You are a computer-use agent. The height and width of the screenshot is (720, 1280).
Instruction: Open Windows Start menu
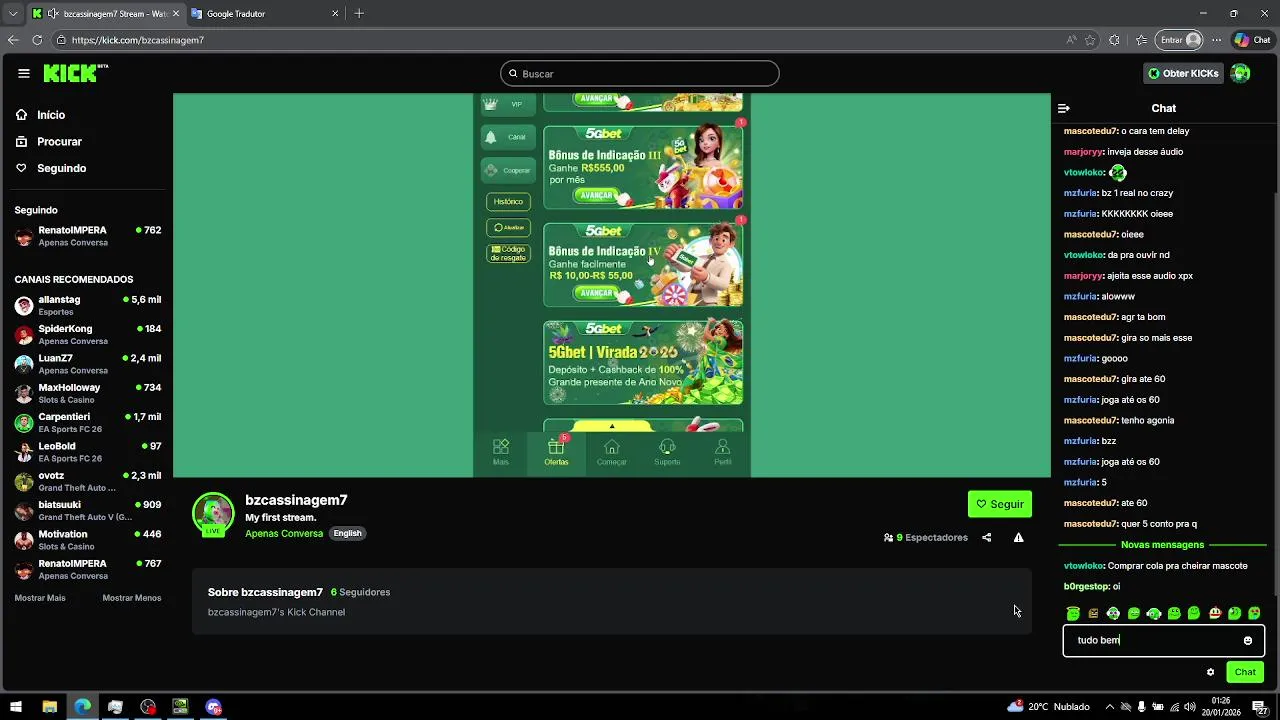tap(16, 707)
